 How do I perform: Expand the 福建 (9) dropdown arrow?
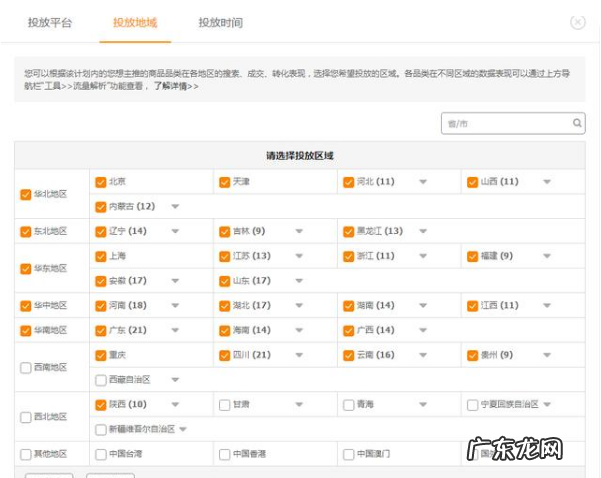coord(547,256)
